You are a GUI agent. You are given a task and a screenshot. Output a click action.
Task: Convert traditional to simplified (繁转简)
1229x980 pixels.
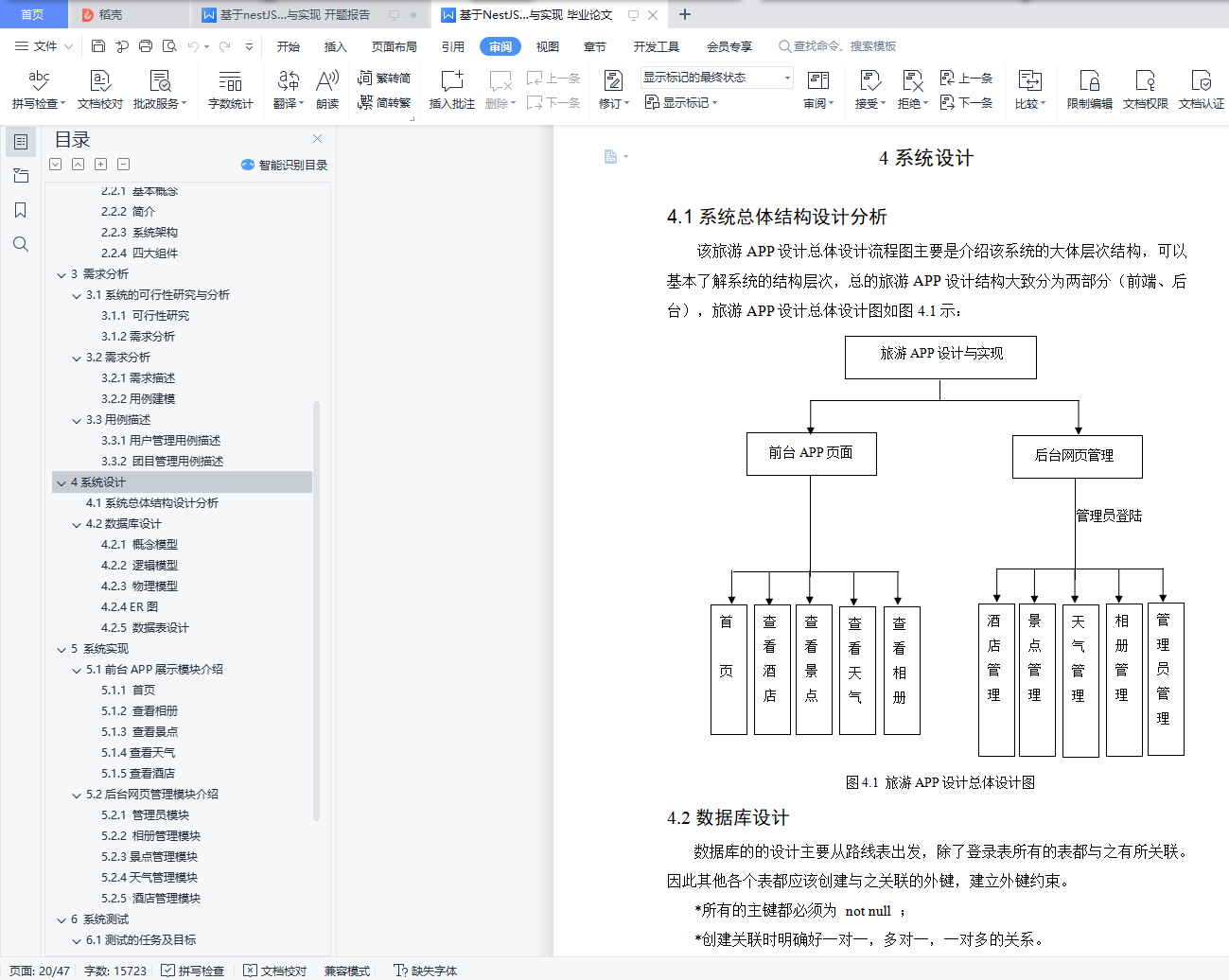pos(384,78)
